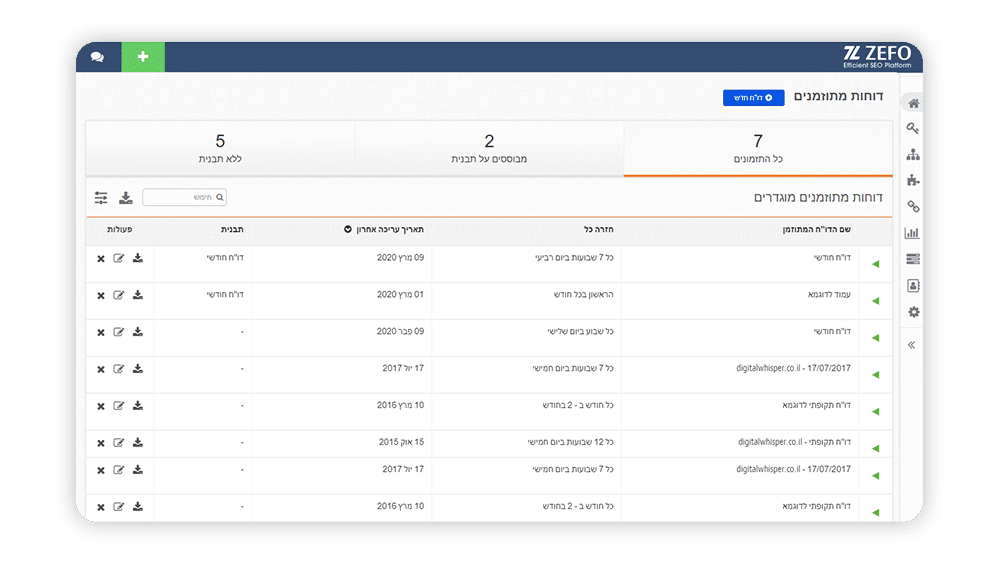Edit report in 09 מרץ 2020 row
1000x565 pixels.
tap(119, 258)
